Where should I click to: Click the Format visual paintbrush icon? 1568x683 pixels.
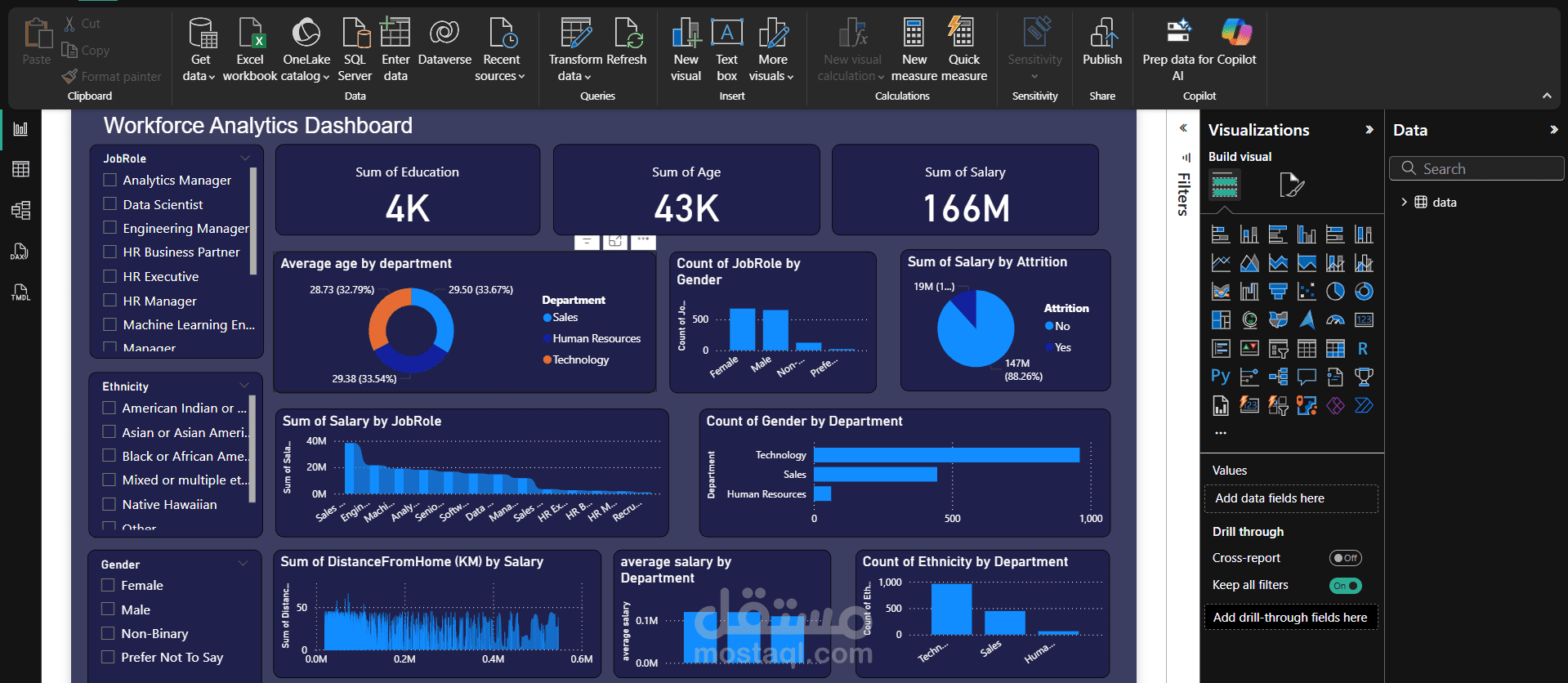pyautogui.click(x=1291, y=185)
